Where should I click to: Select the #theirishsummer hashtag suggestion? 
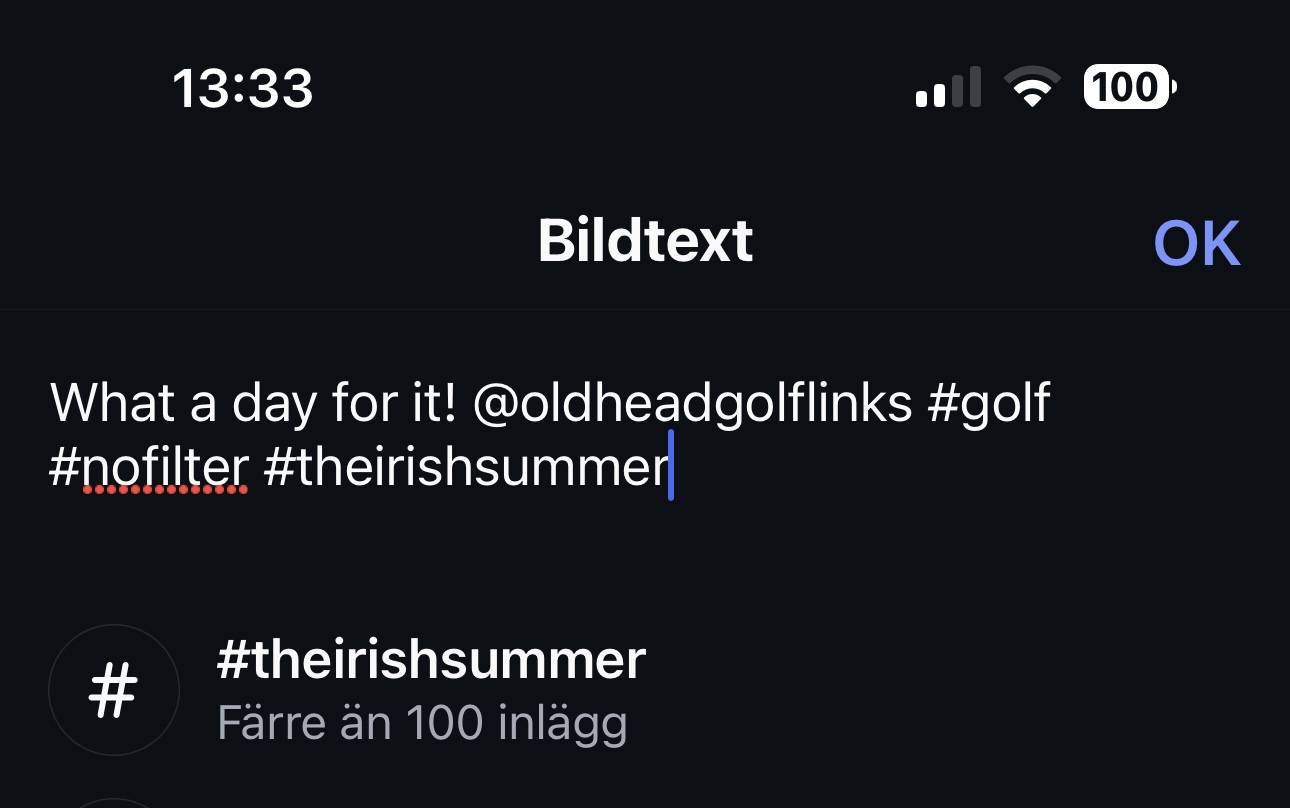pos(645,690)
